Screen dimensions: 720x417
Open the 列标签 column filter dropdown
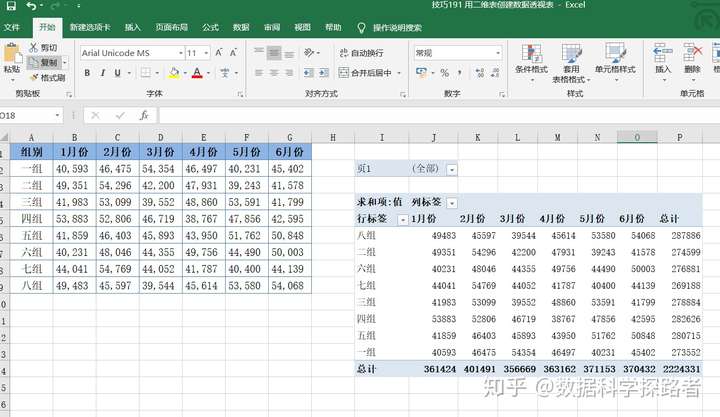coord(452,203)
